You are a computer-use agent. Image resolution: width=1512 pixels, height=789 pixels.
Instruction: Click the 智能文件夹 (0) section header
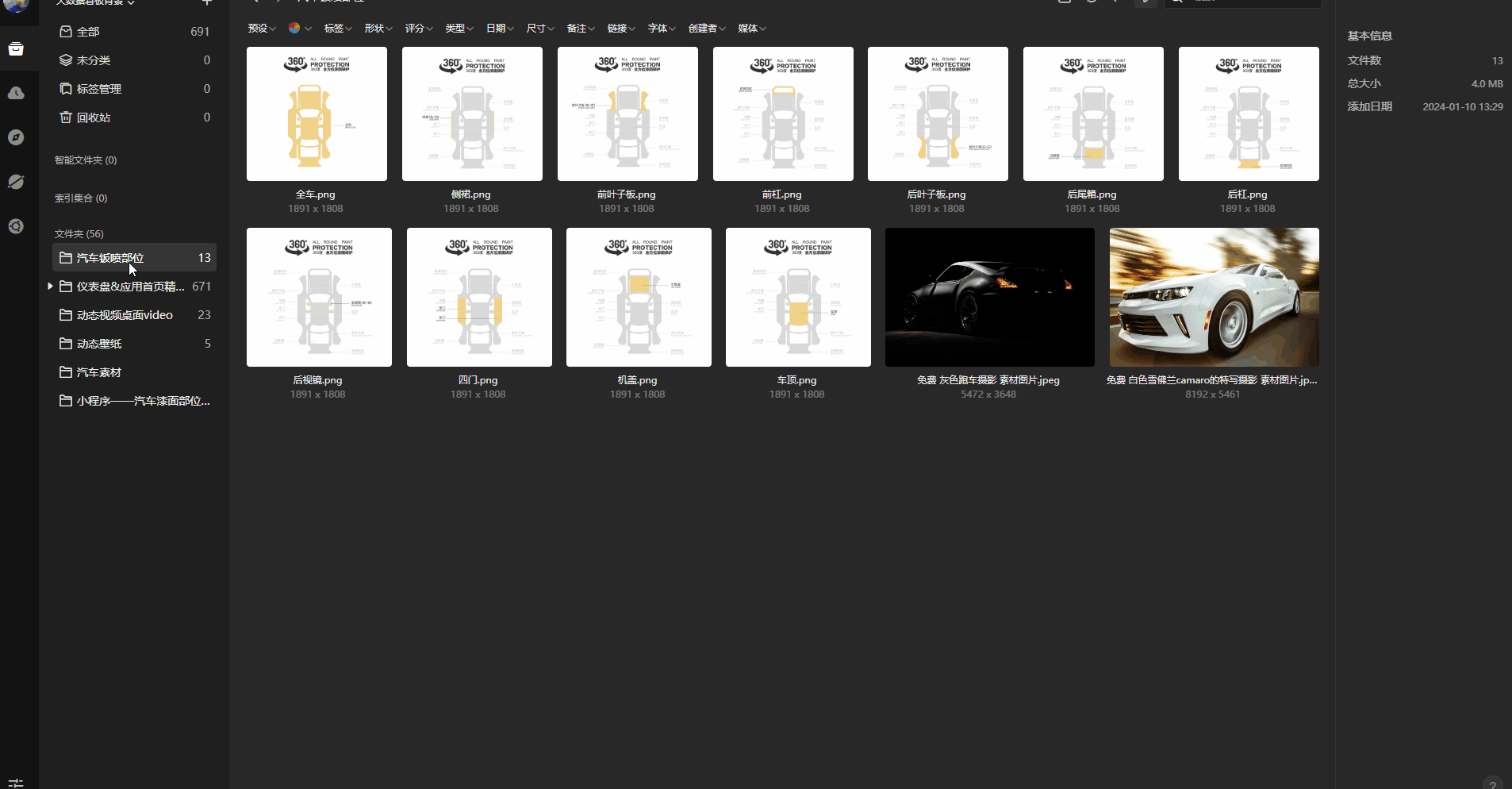coord(86,160)
